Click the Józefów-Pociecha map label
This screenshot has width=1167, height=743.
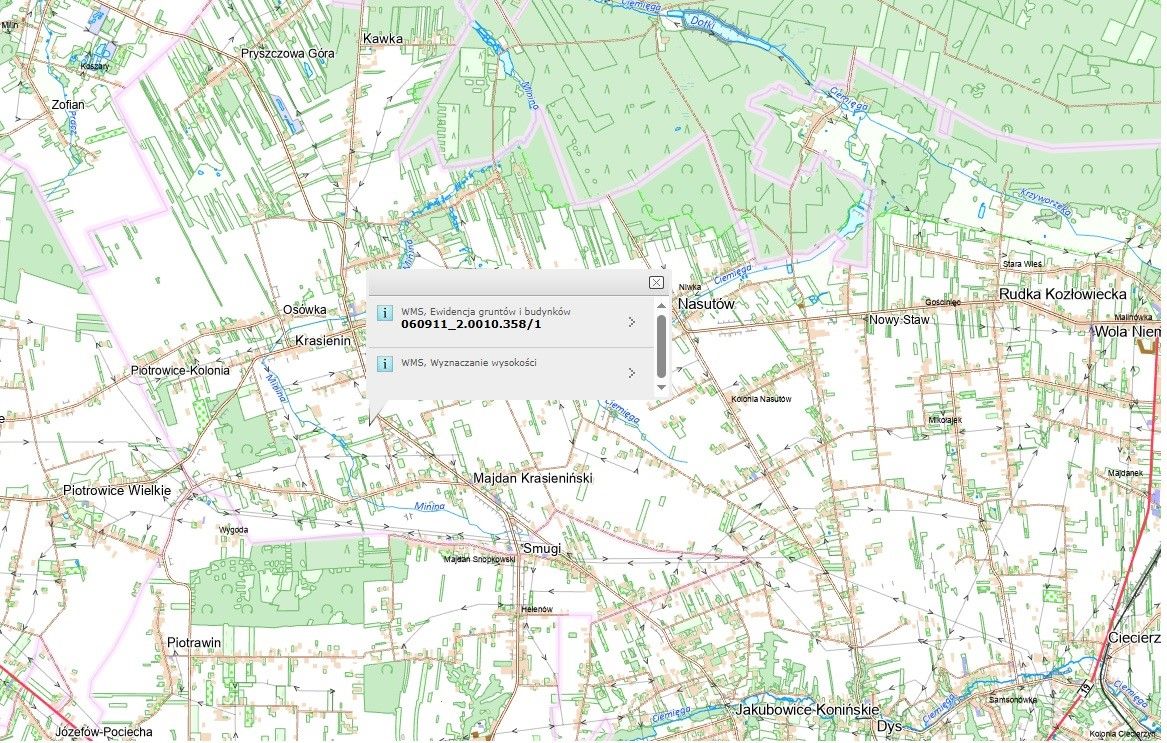(103, 733)
